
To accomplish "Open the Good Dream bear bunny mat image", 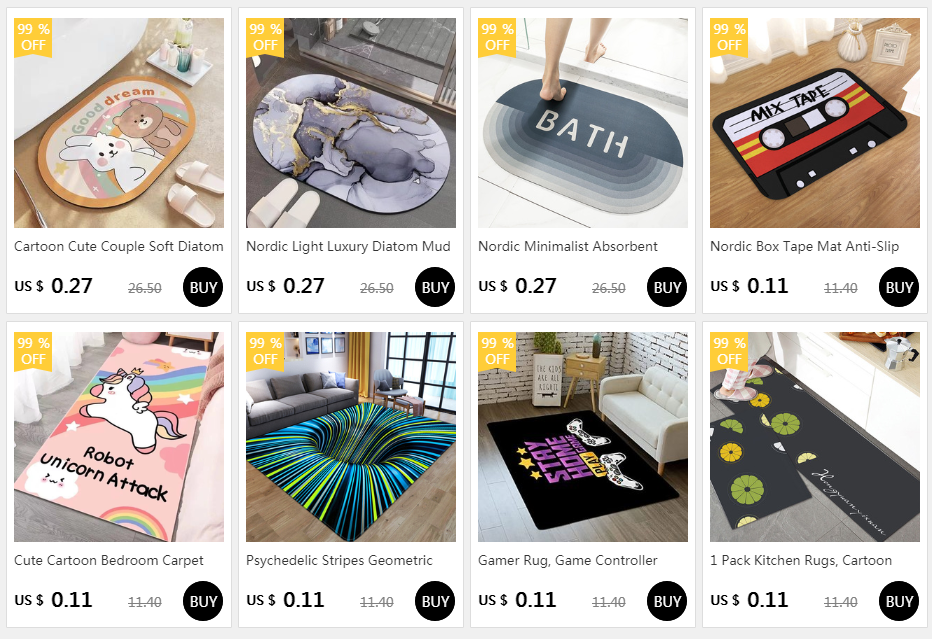I will (119, 122).
